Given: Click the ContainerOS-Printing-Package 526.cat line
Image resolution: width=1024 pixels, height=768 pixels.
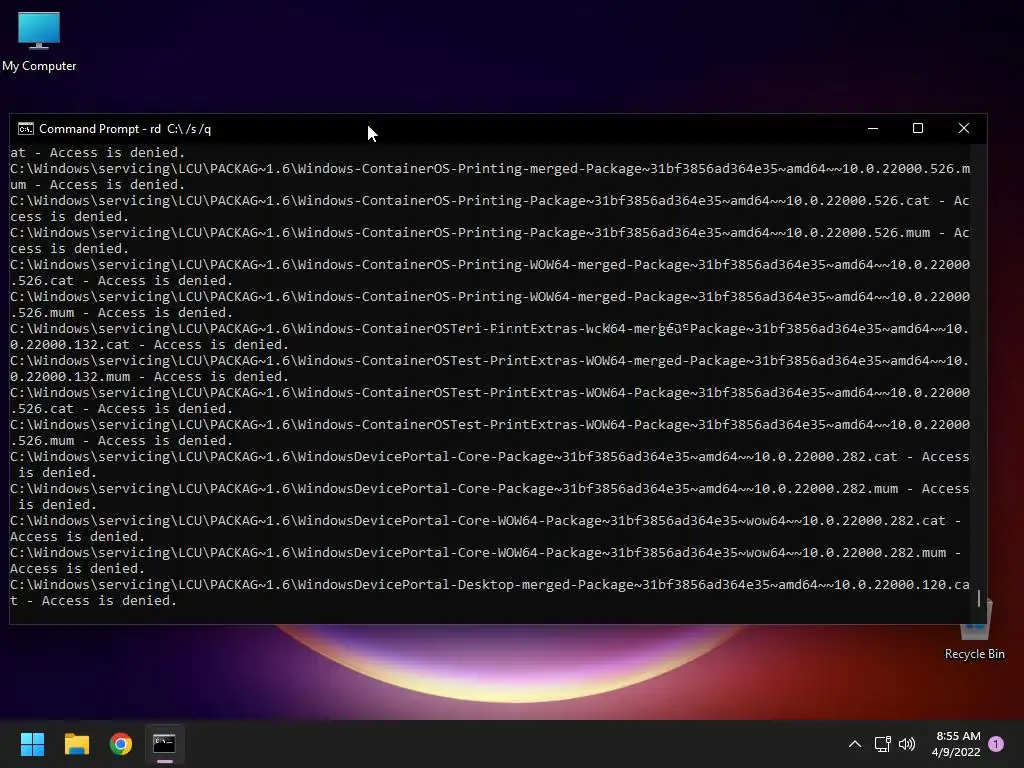Looking at the screenshot, I should point(490,200).
